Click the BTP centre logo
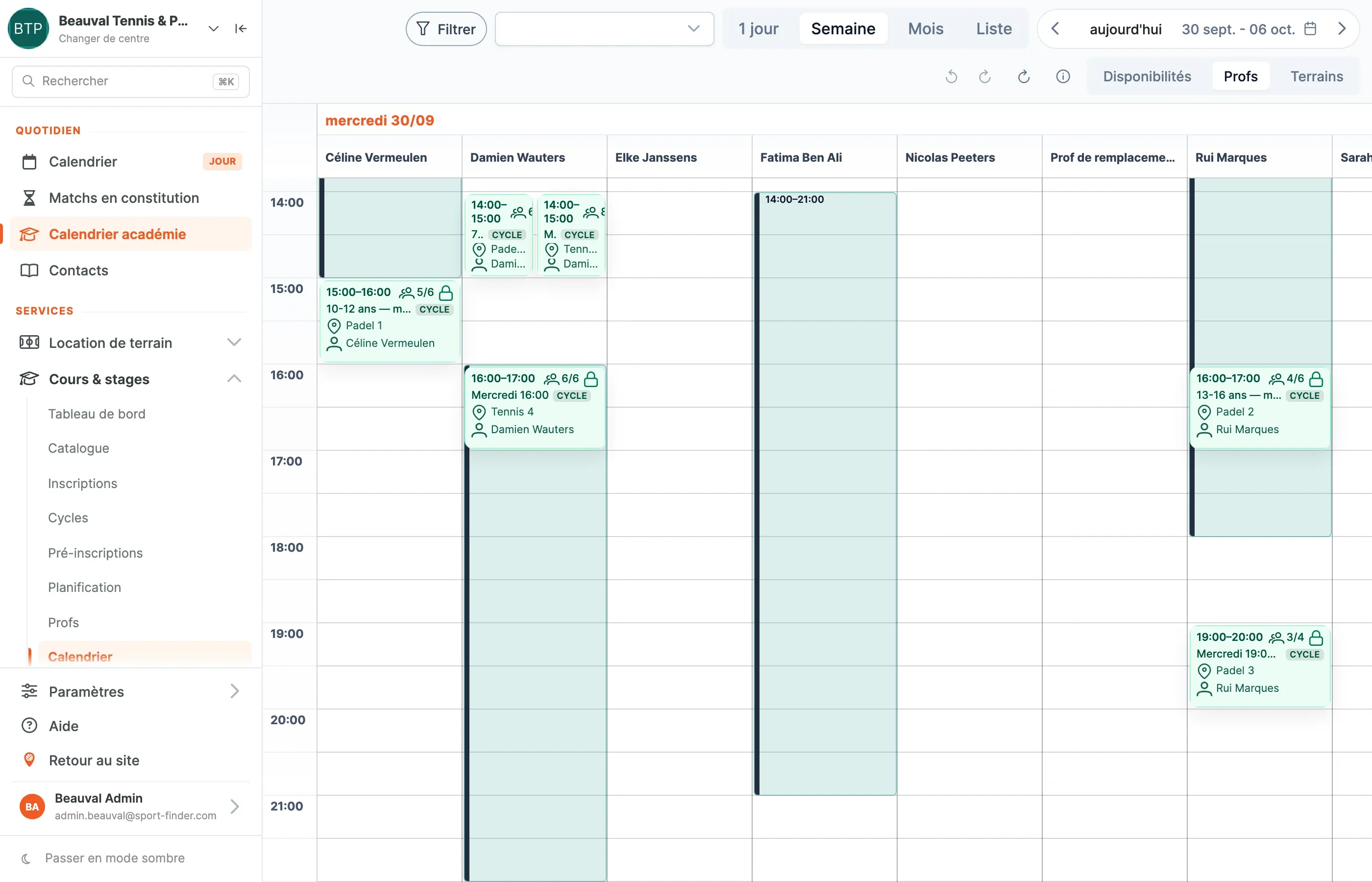The height and width of the screenshot is (882, 1372). tap(28, 28)
